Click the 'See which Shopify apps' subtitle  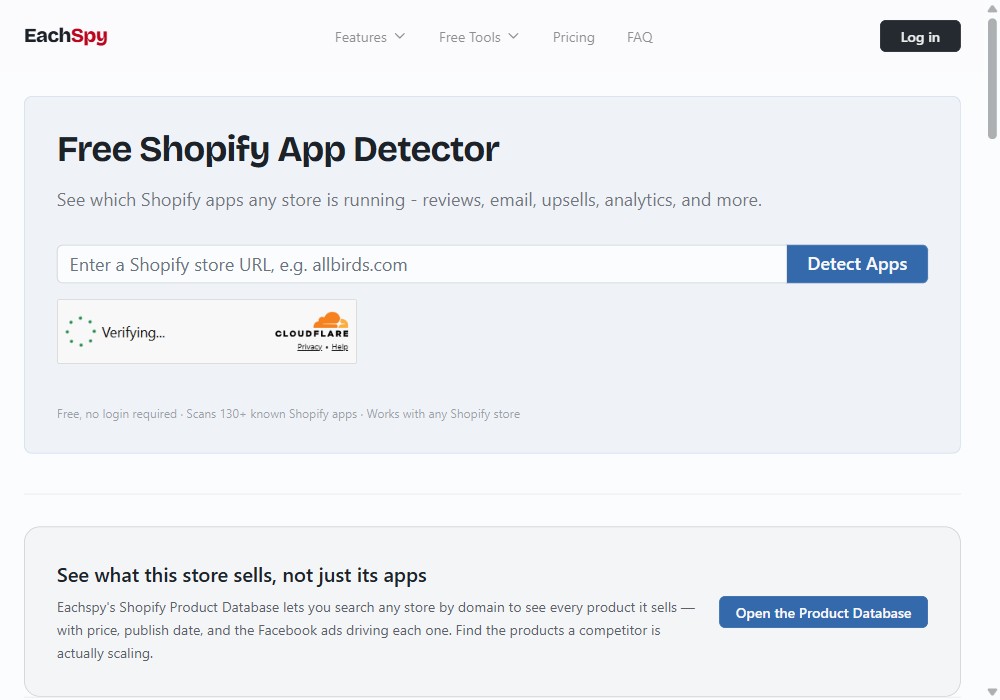[x=409, y=200]
